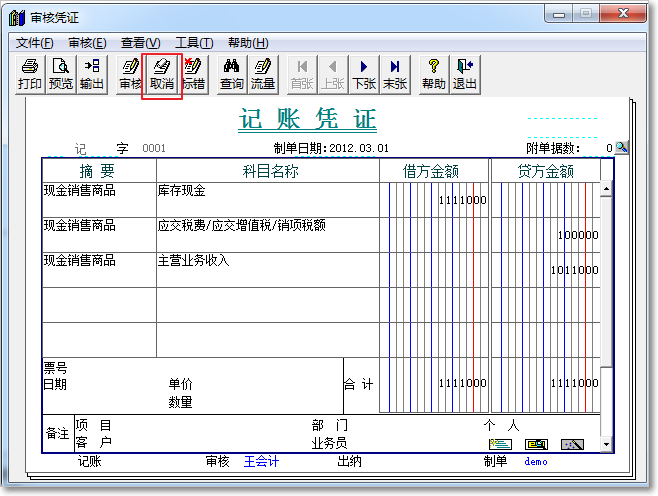Go to 上张 previous voucher
The width and height of the screenshot is (658, 496).
(x=333, y=75)
